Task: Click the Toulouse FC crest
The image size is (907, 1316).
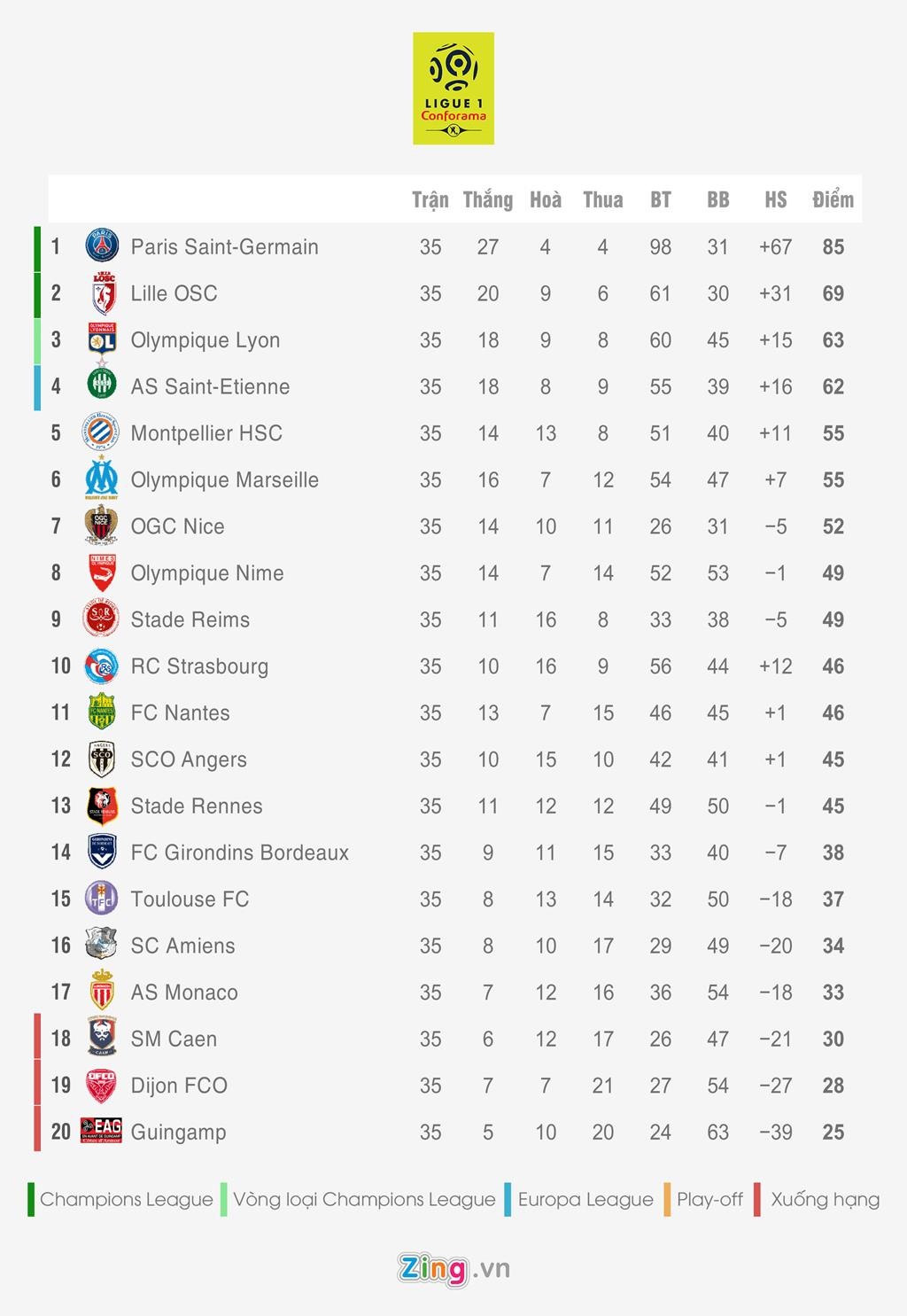Action: 102,899
